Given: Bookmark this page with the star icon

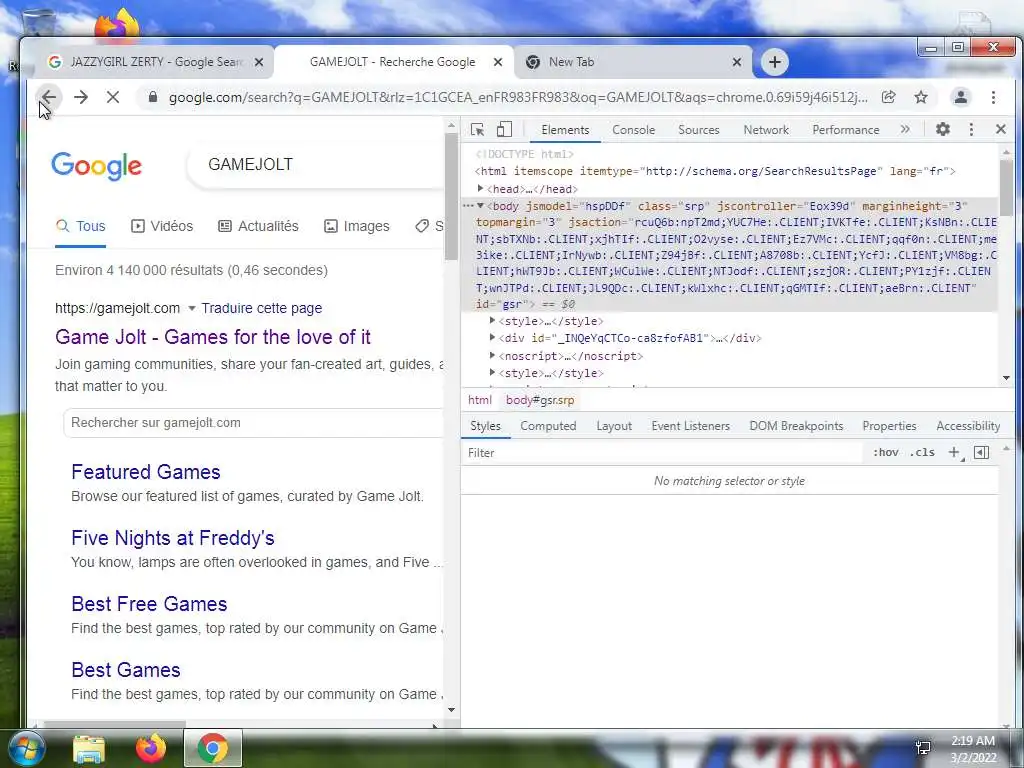Looking at the screenshot, I should (921, 97).
